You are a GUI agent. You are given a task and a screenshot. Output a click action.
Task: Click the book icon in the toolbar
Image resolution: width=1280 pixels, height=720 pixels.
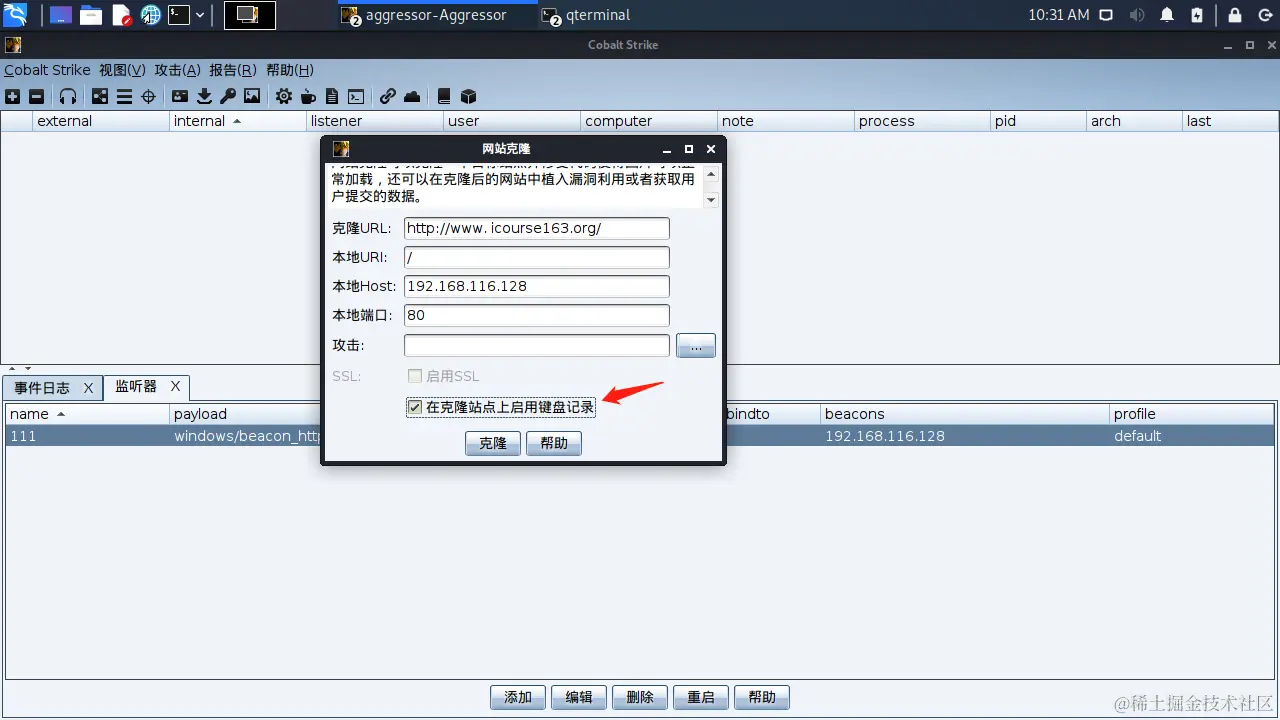pos(444,97)
